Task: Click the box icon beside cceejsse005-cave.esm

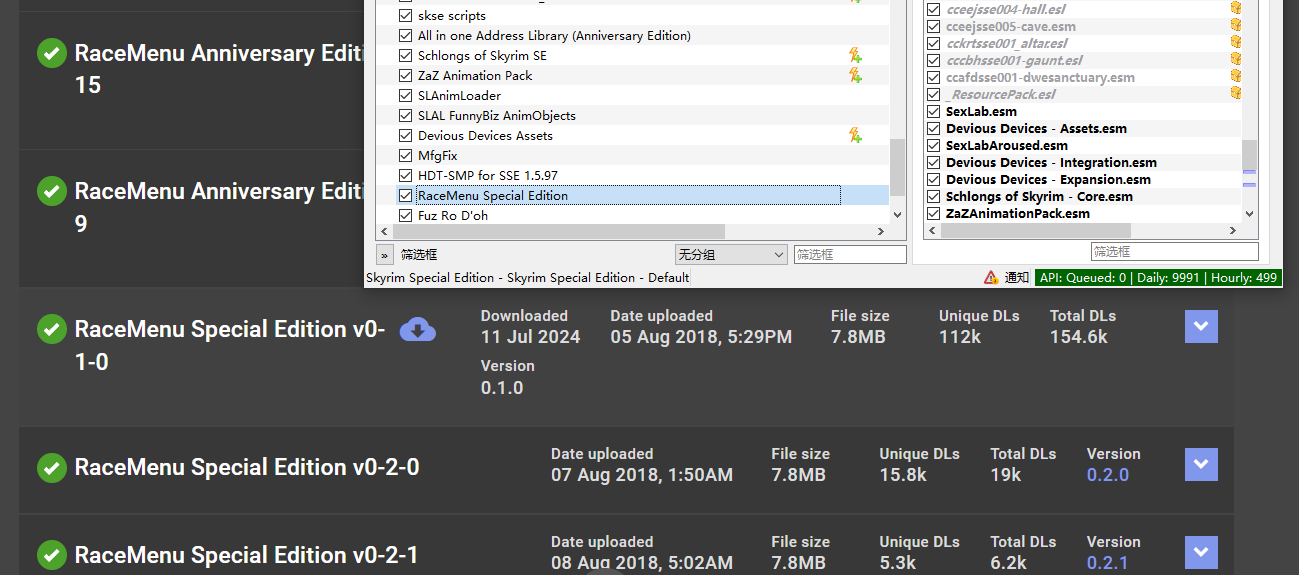Action: [x=1235, y=26]
